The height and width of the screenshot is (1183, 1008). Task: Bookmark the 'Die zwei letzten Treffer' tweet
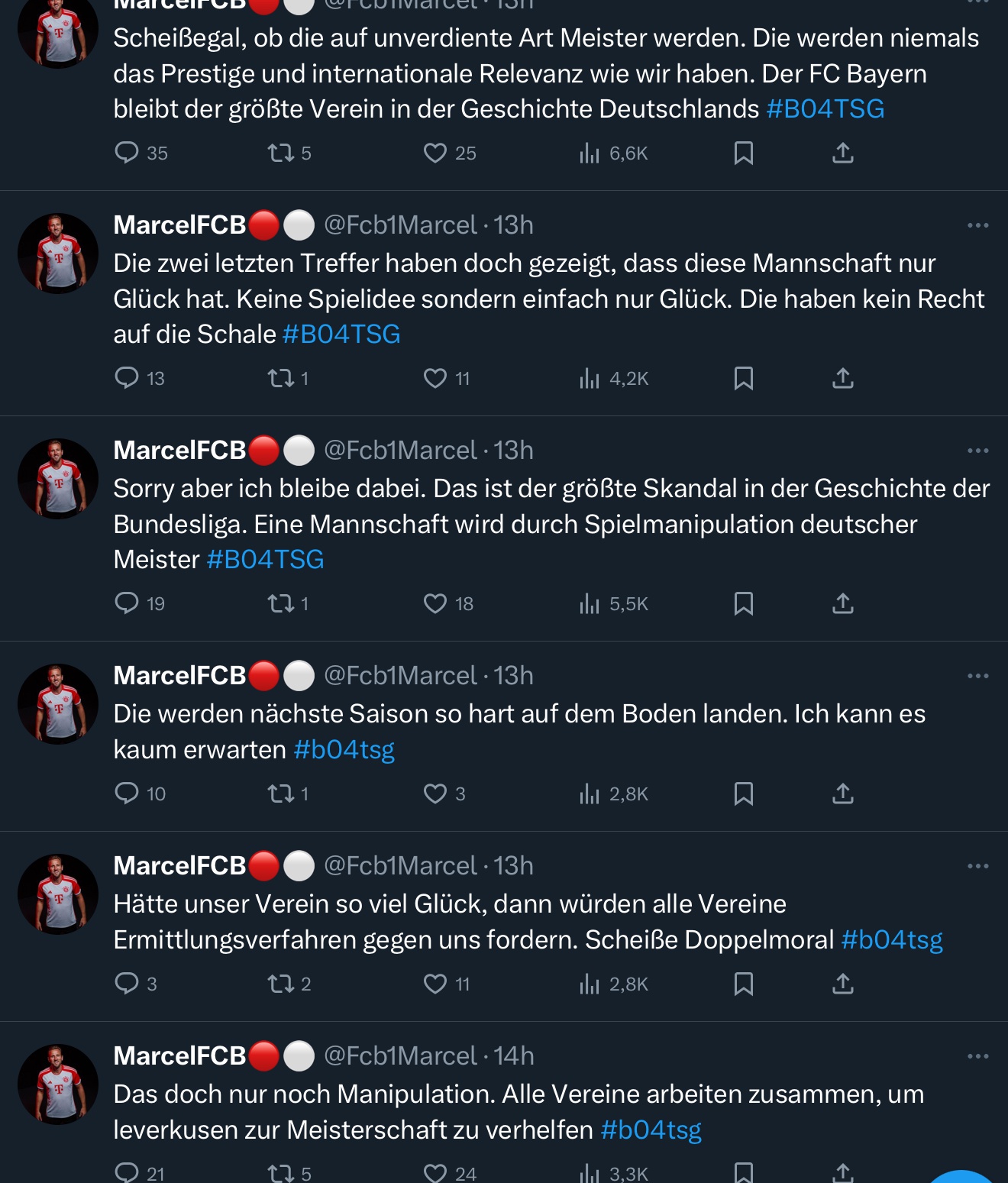click(x=743, y=379)
